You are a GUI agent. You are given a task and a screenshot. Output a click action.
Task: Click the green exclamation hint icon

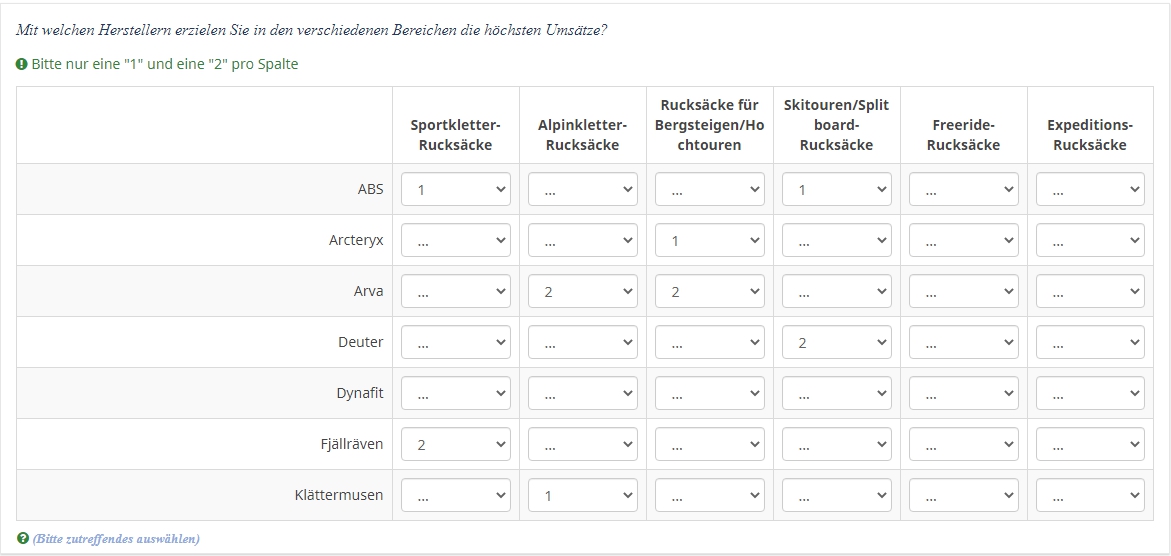22,64
